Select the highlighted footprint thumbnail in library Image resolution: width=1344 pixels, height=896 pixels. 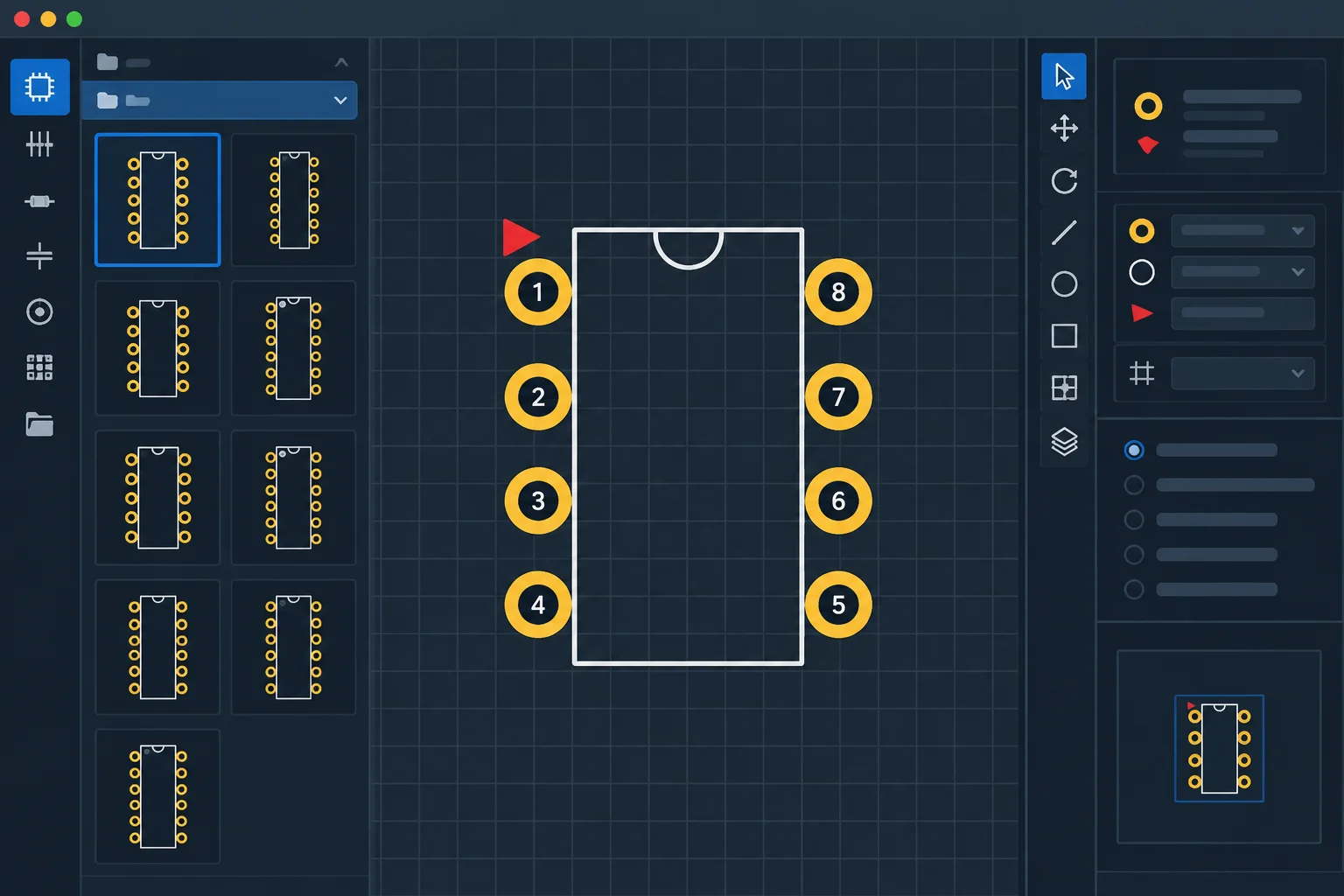[x=157, y=199]
